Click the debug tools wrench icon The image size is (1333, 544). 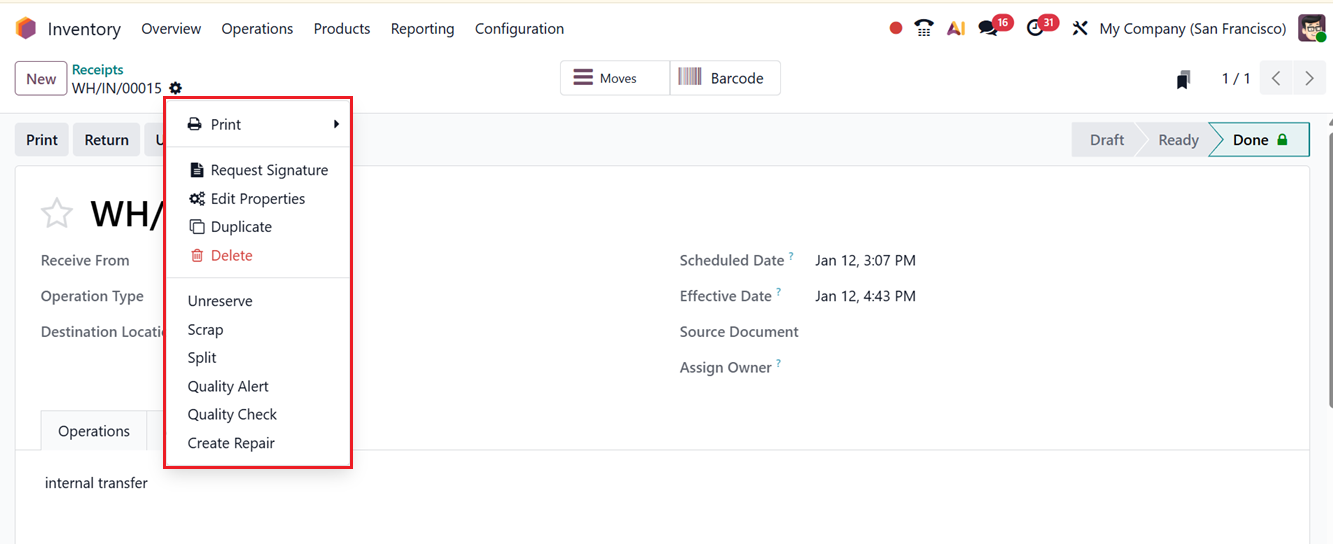[1080, 29]
